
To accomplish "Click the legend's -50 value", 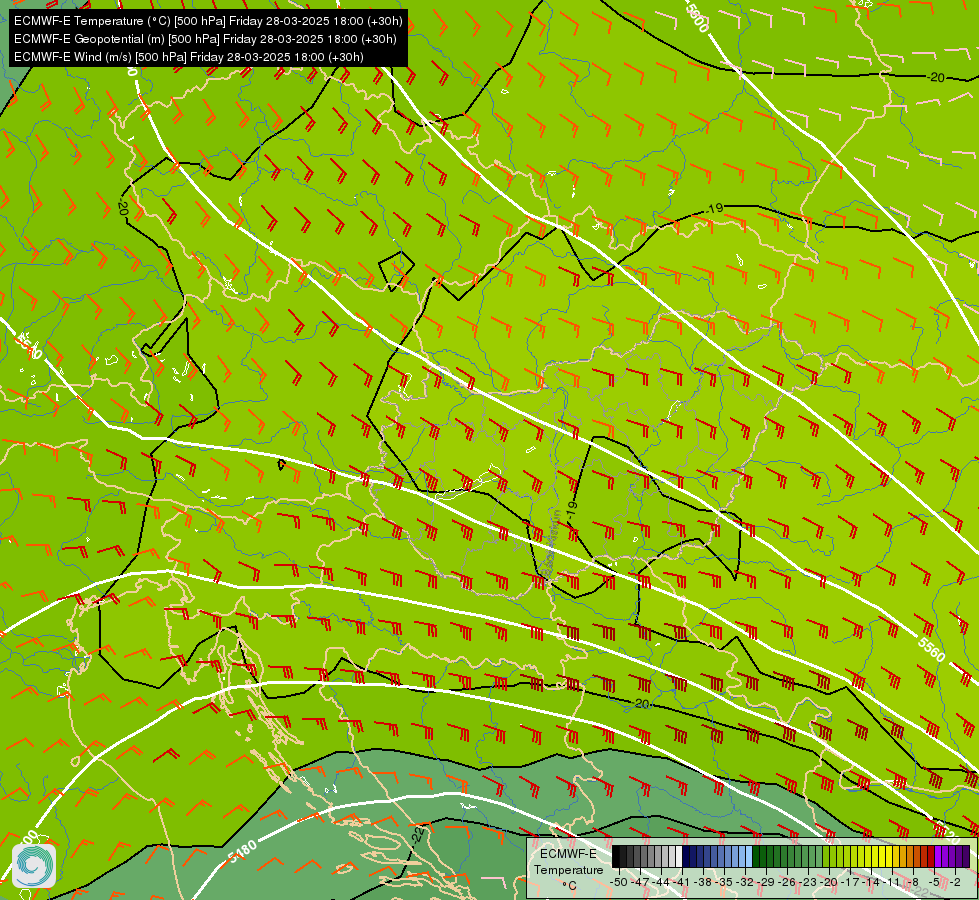I will coord(619,883).
